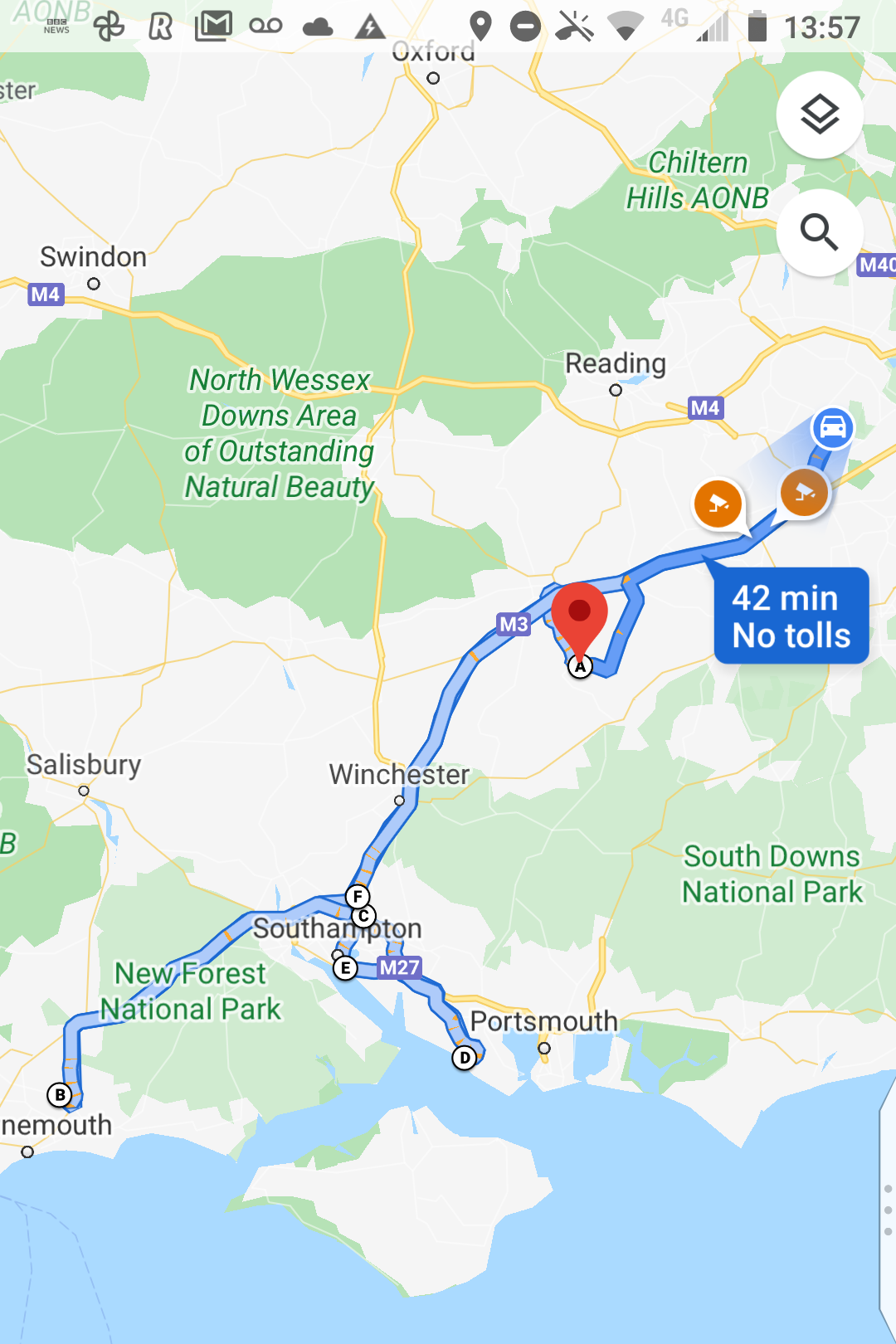Tap the do-not-disturb status bar icon

(525, 27)
